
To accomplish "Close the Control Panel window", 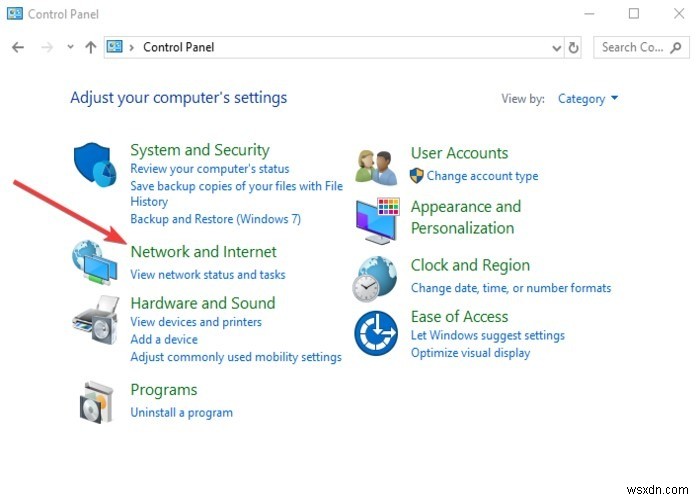I will (679, 14).
